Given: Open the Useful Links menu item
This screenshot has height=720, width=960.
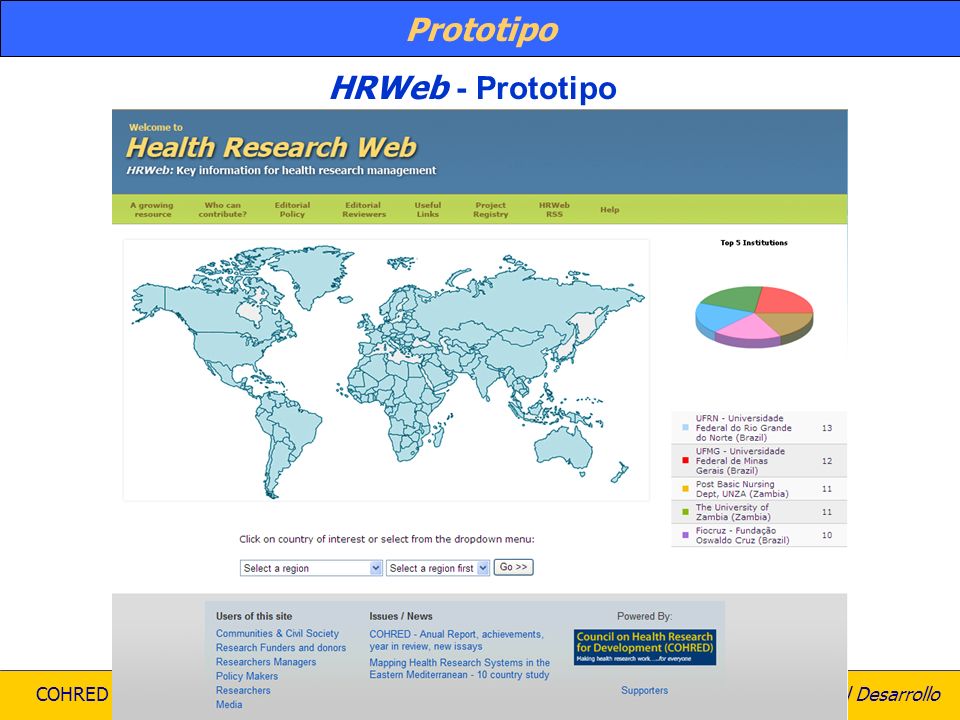Looking at the screenshot, I should pos(427,210).
